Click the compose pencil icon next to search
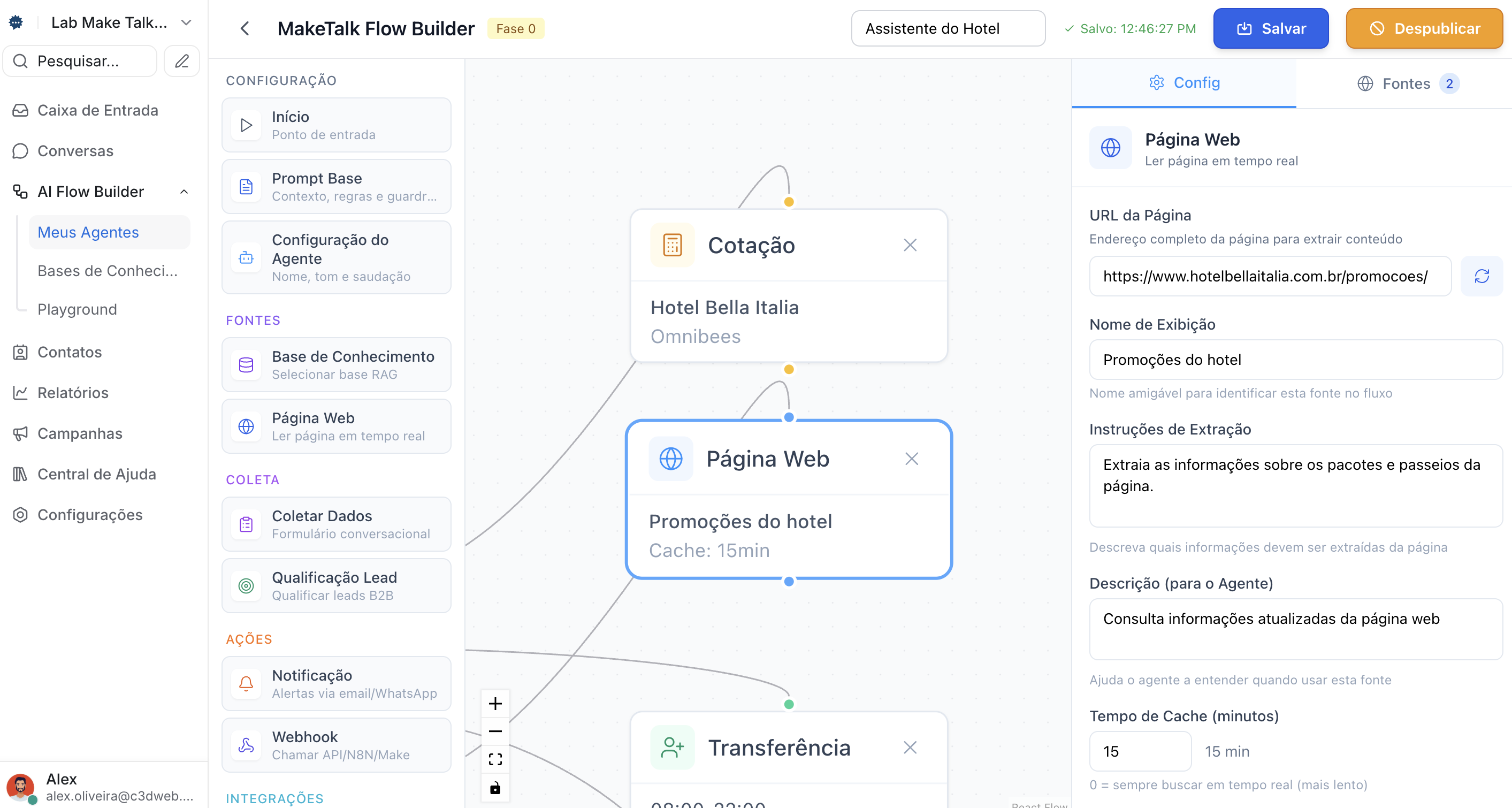This screenshot has height=808, width=1512. 182,61
